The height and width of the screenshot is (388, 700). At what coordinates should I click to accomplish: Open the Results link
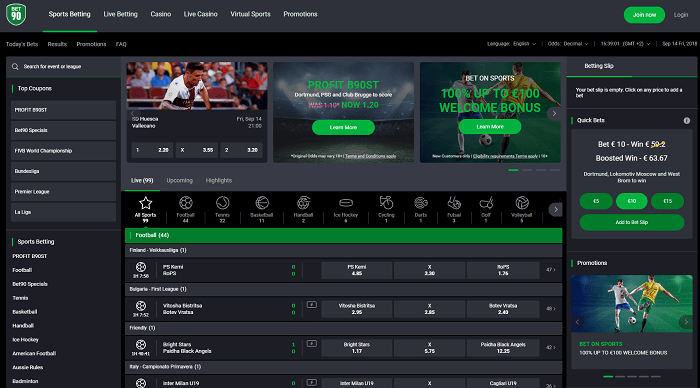(x=57, y=44)
